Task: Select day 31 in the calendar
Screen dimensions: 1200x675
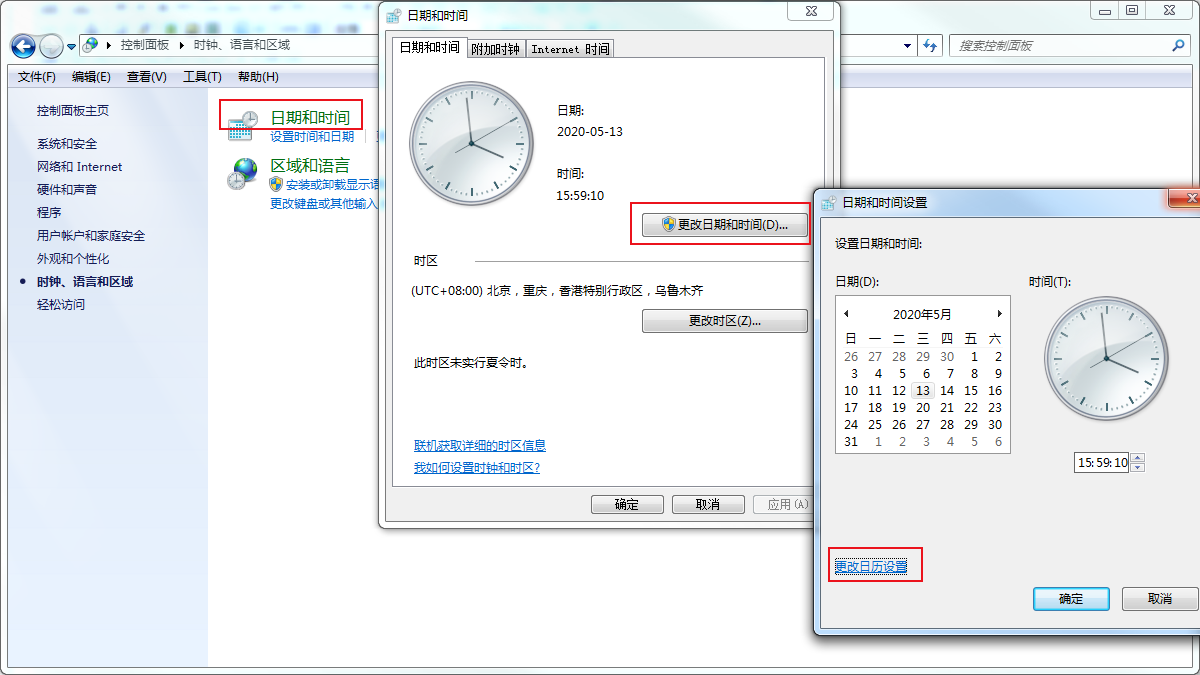Action: (851, 442)
